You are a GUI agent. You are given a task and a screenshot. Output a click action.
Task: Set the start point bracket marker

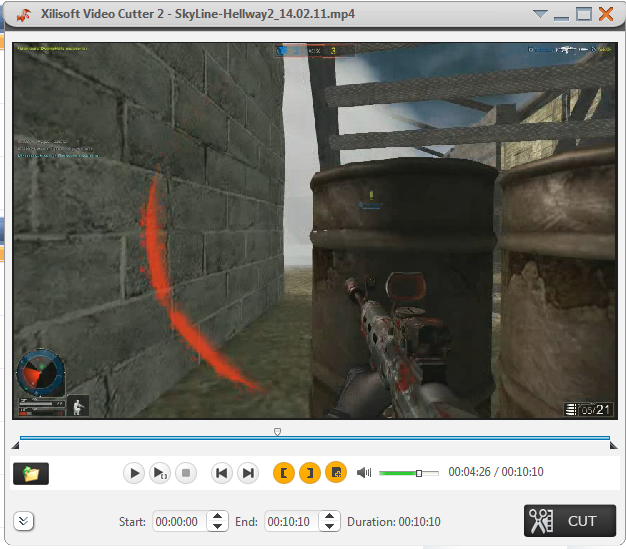(x=284, y=473)
